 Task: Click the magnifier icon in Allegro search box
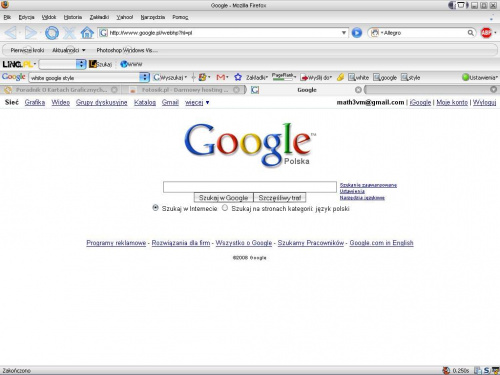click(x=470, y=33)
